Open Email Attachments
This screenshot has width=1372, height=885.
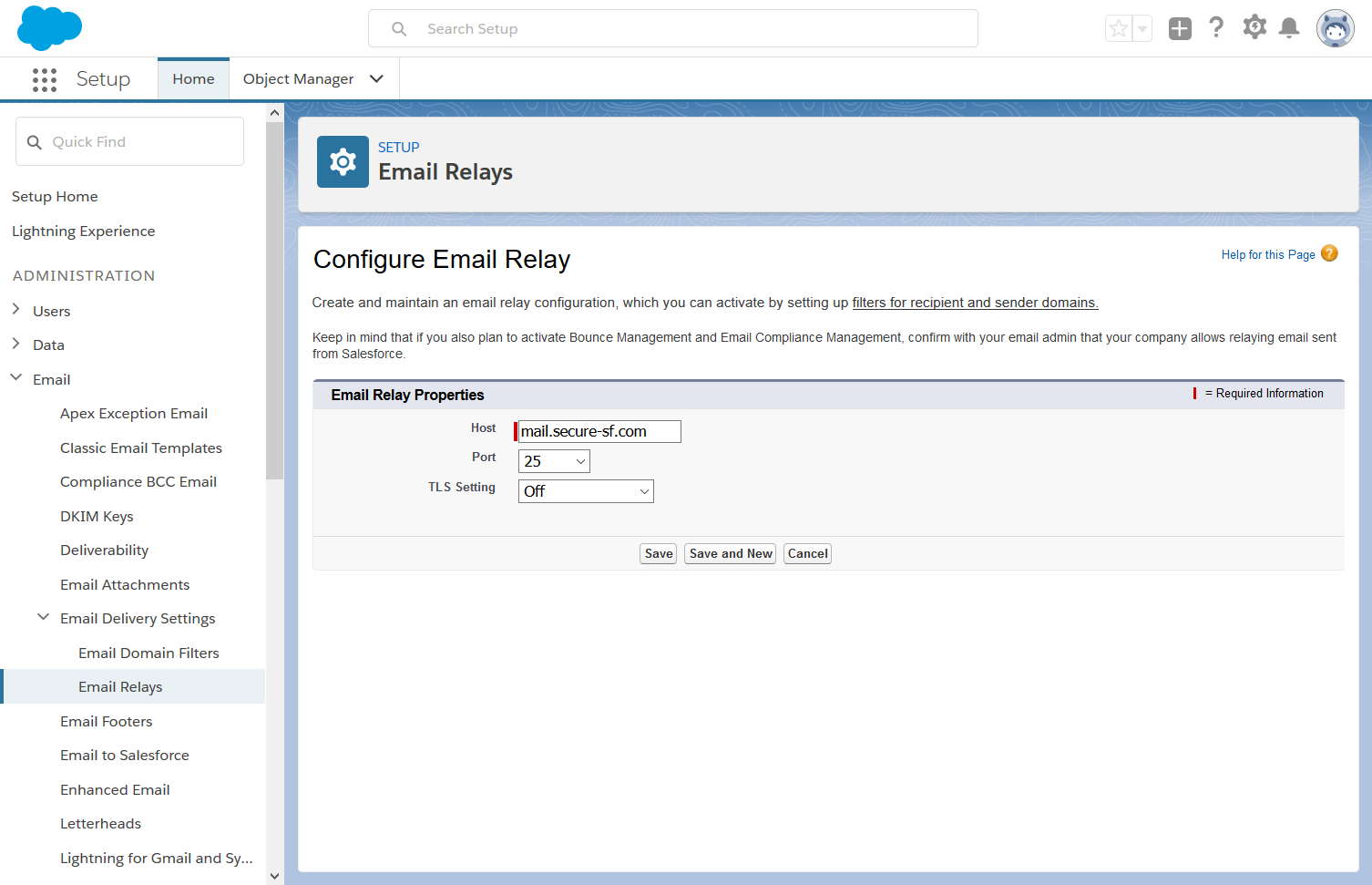[125, 585]
